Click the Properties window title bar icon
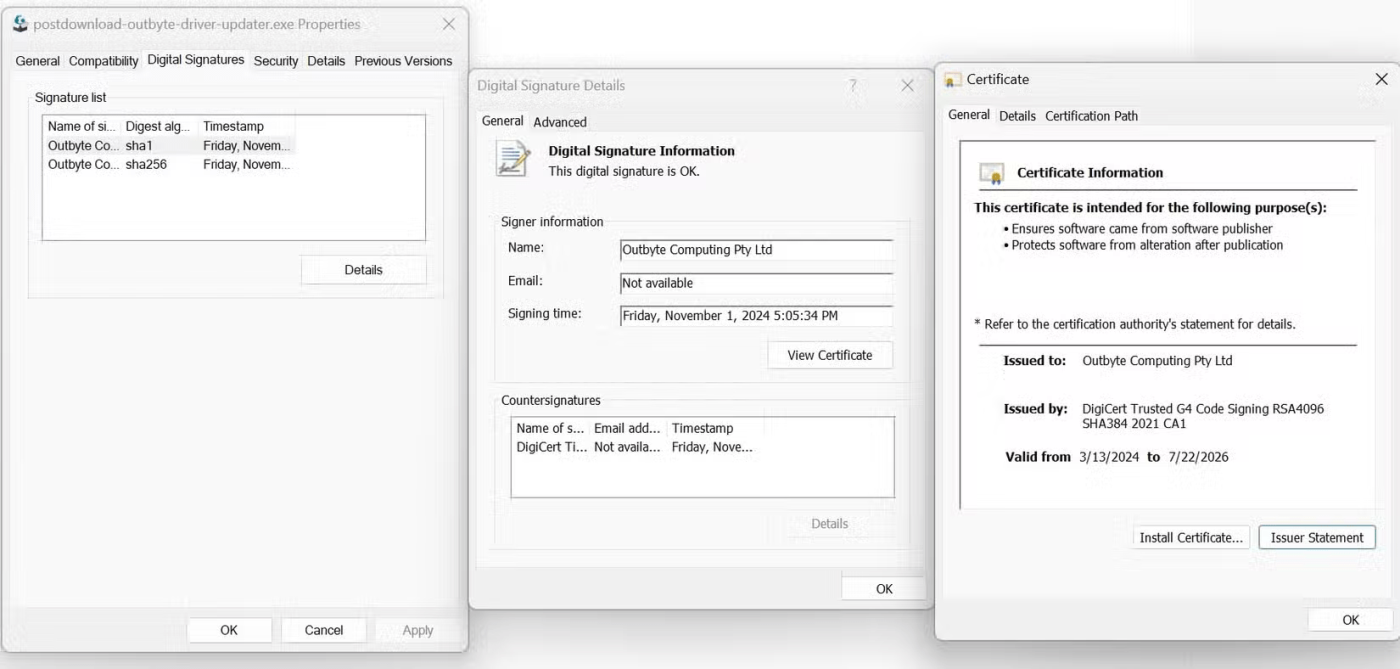 point(20,24)
